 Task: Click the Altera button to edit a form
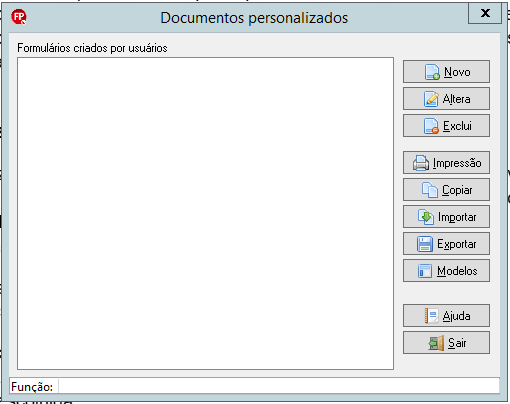point(446,99)
